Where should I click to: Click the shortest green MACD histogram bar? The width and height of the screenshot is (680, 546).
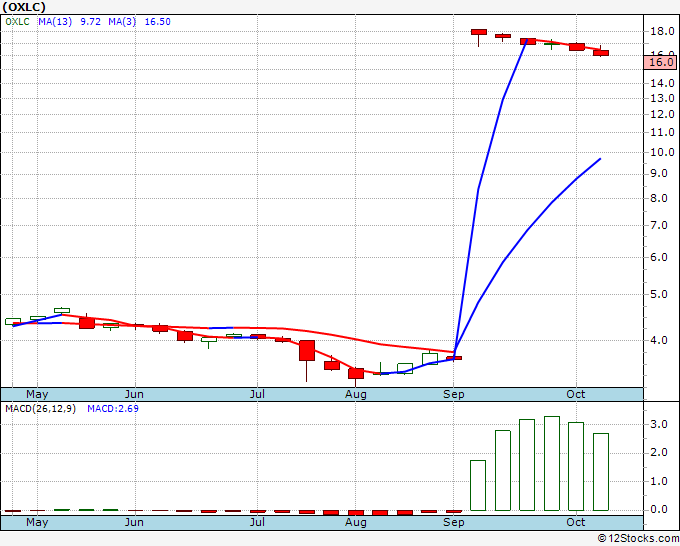[x=478, y=485]
